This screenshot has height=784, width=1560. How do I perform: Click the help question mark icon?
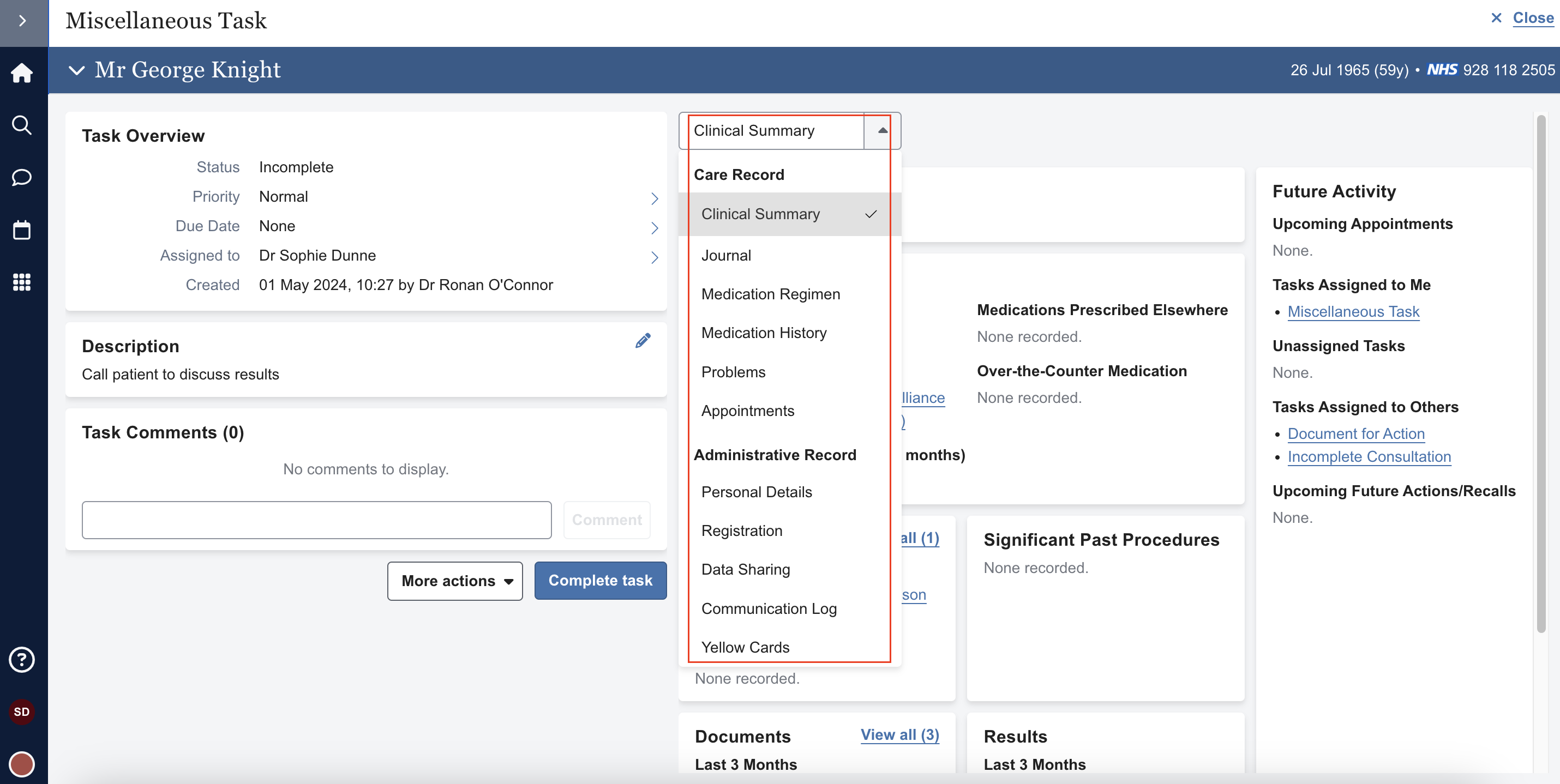pyautogui.click(x=22, y=659)
